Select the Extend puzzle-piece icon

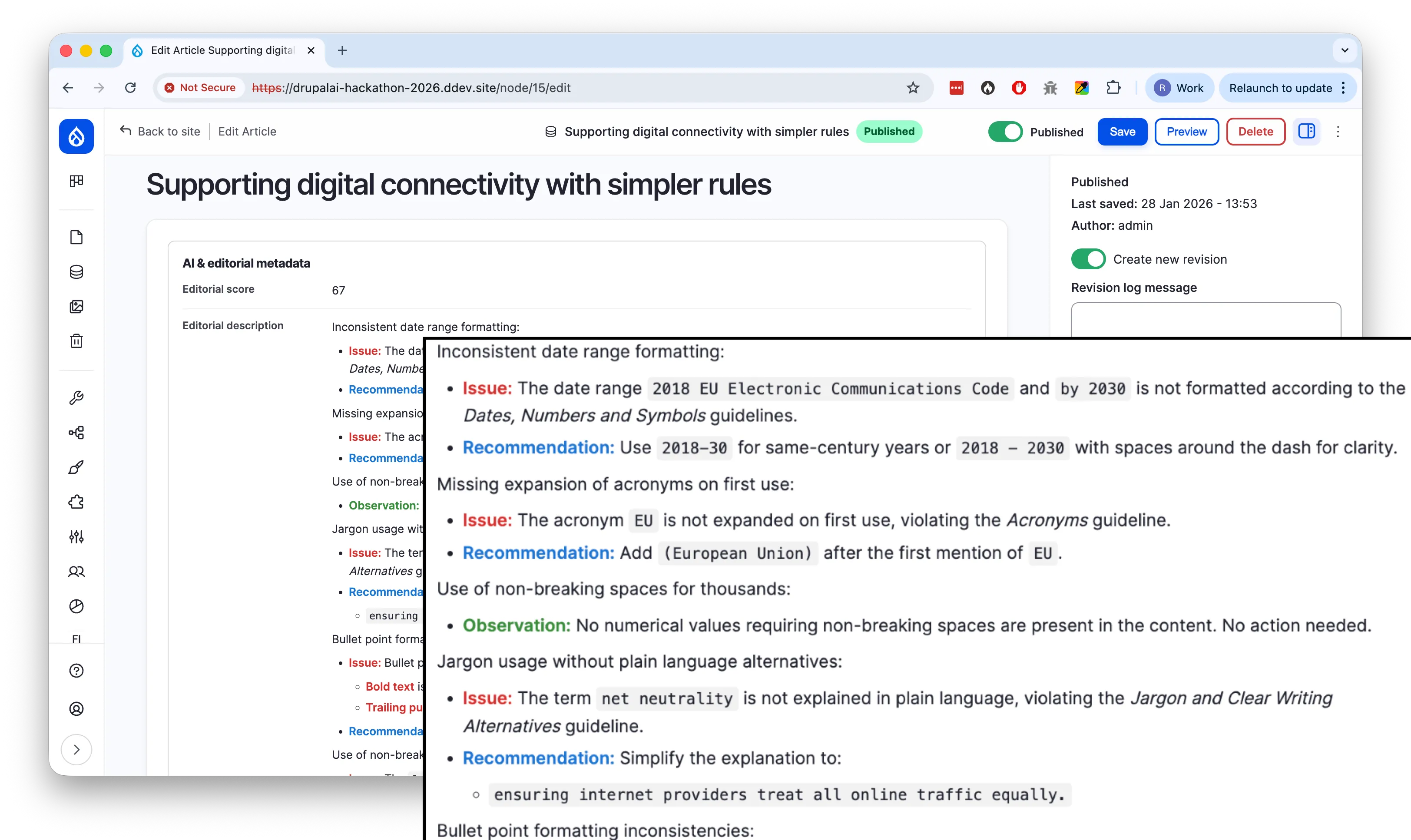(76, 502)
